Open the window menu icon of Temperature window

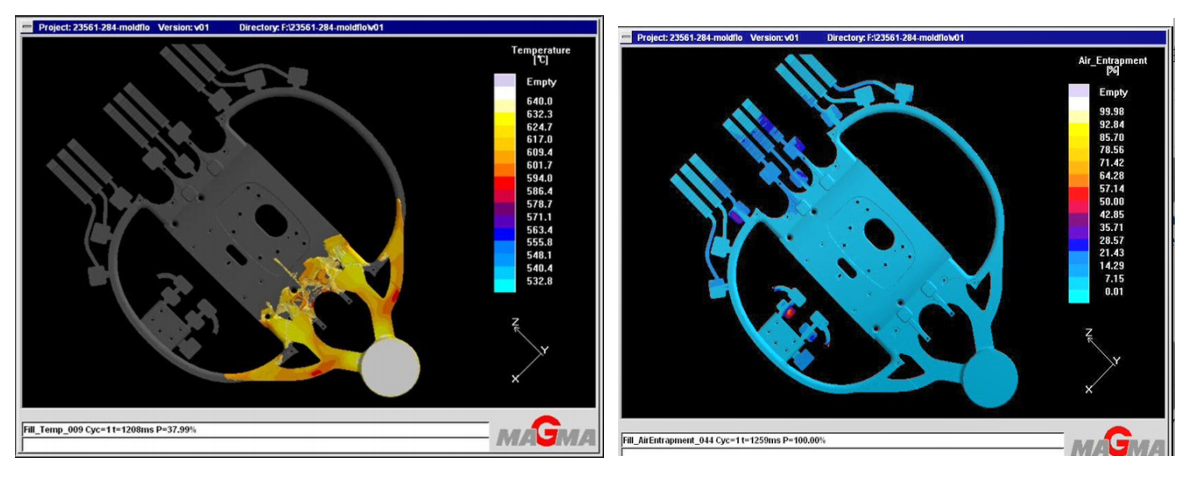pos(27,27)
